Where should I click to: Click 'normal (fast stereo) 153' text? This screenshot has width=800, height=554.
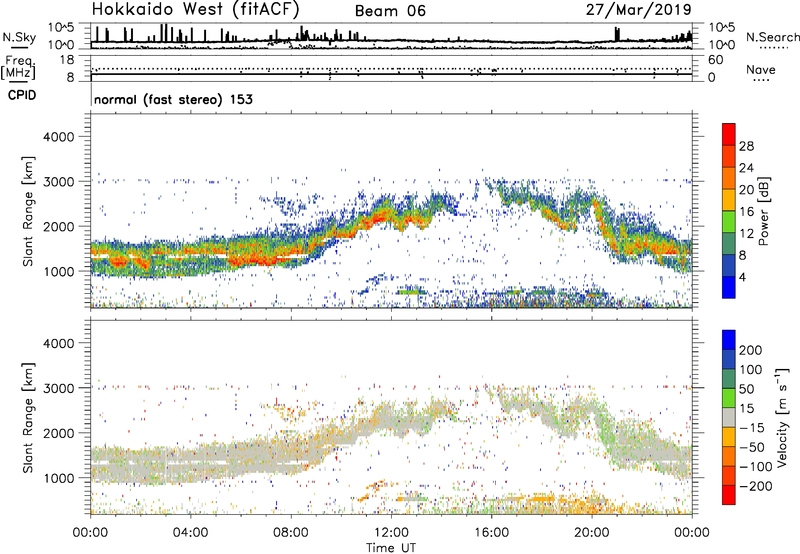pyautogui.click(x=173, y=99)
